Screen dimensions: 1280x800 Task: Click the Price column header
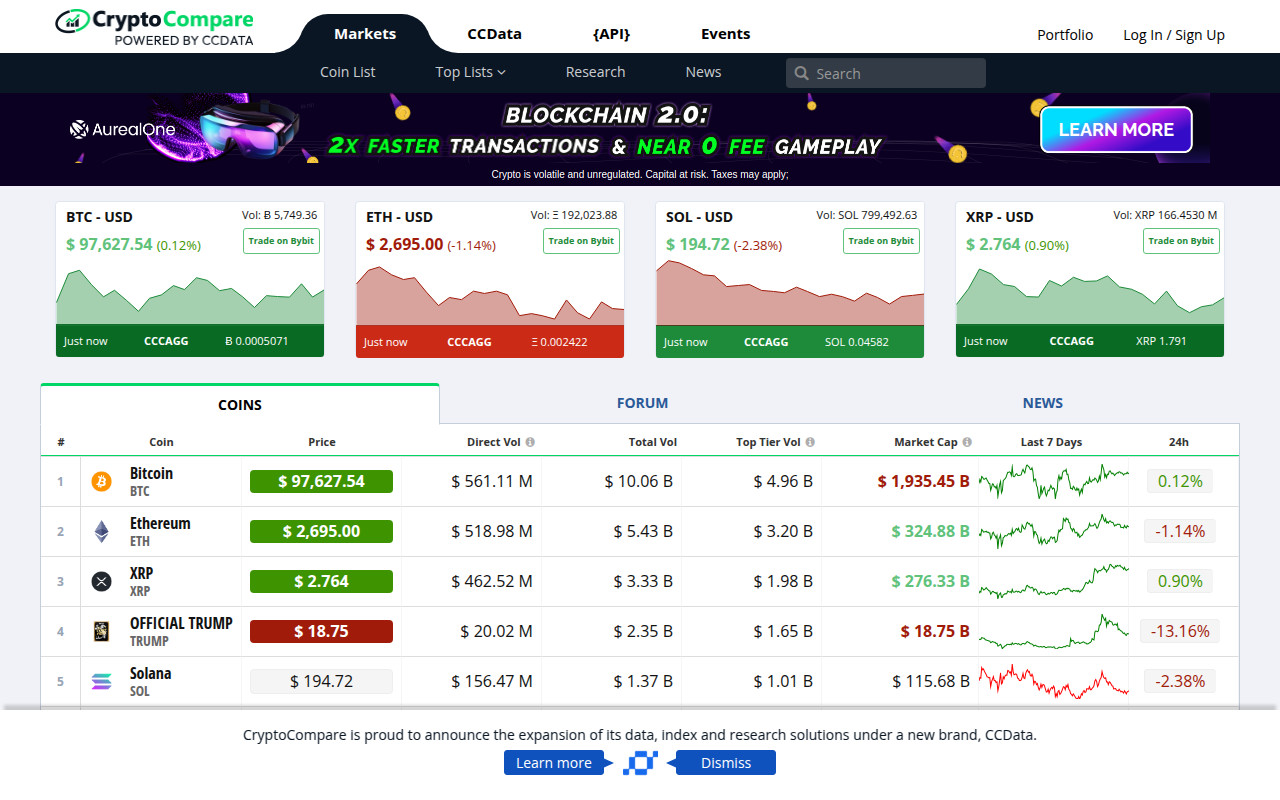coord(322,442)
